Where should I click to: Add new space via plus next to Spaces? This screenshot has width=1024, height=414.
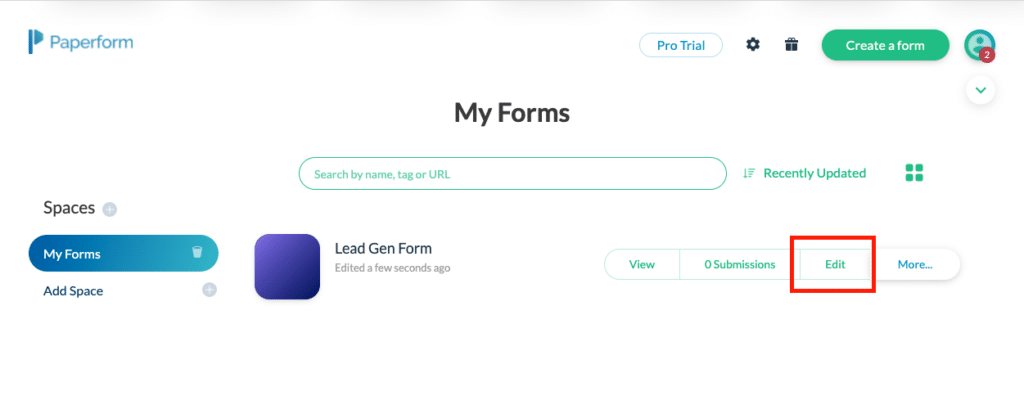(x=110, y=210)
